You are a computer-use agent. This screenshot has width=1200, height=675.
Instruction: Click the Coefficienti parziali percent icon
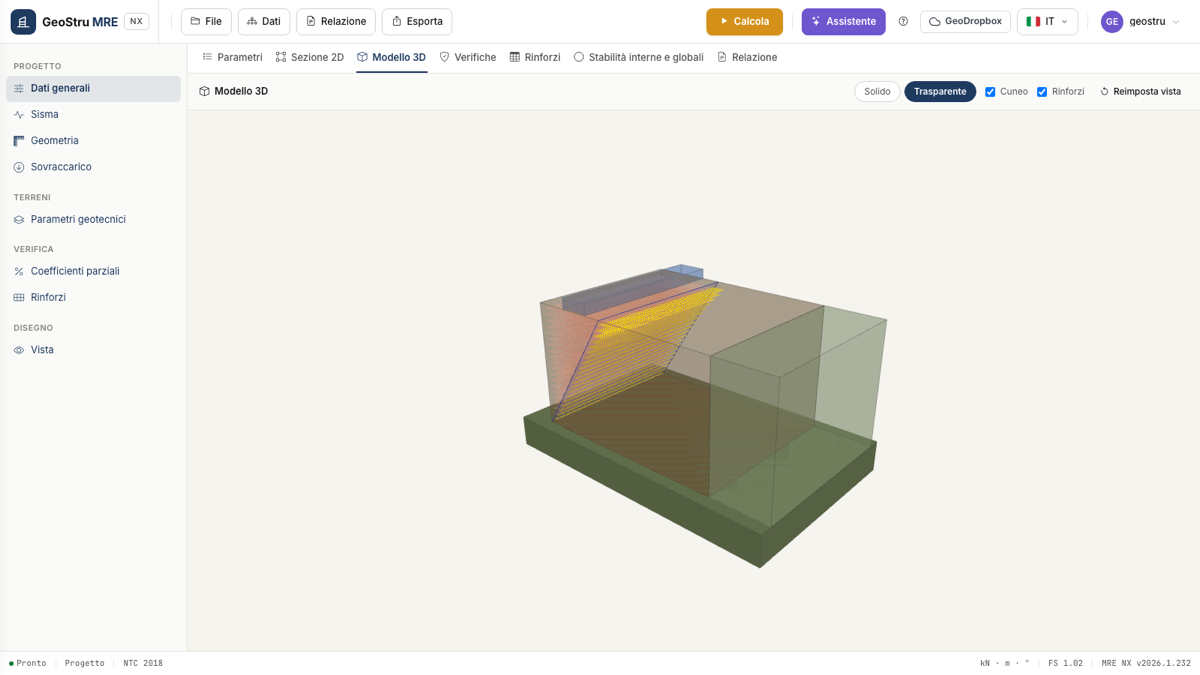point(19,271)
